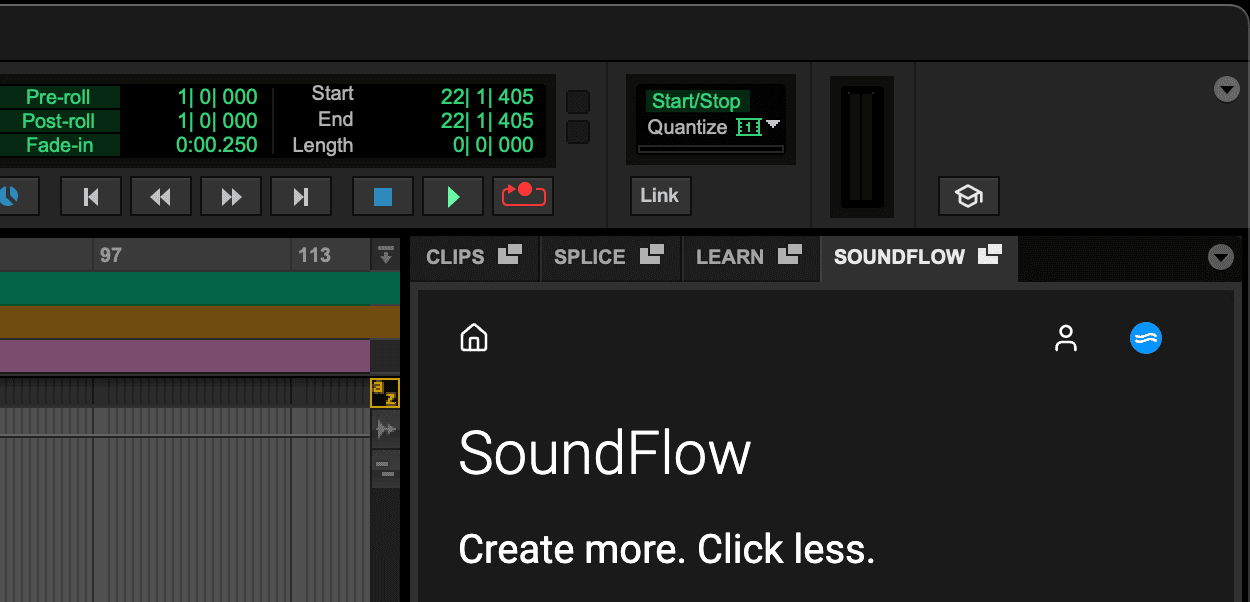The width and height of the screenshot is (1250, 602).
Task: Click the blue SoundFlow wave logo
Action: coord(1145,338)
